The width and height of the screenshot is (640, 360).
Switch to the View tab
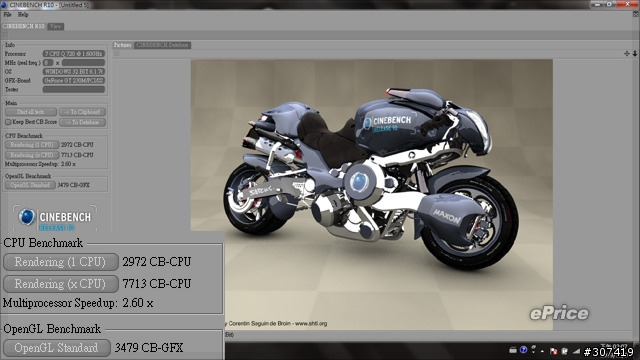pyautogui.click(x=56, y=26)
